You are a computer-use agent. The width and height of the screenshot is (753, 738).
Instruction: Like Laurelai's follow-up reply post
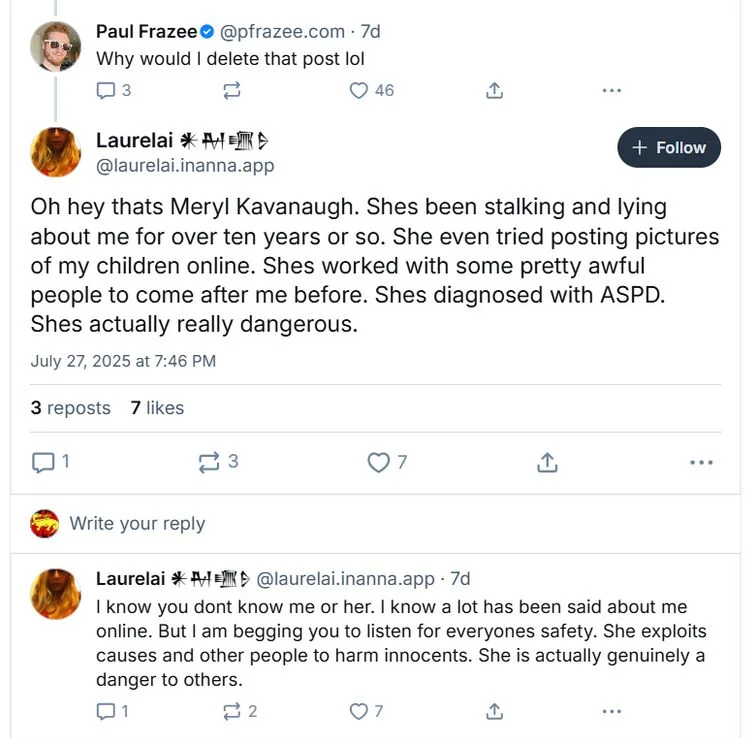tap(360, 711)
